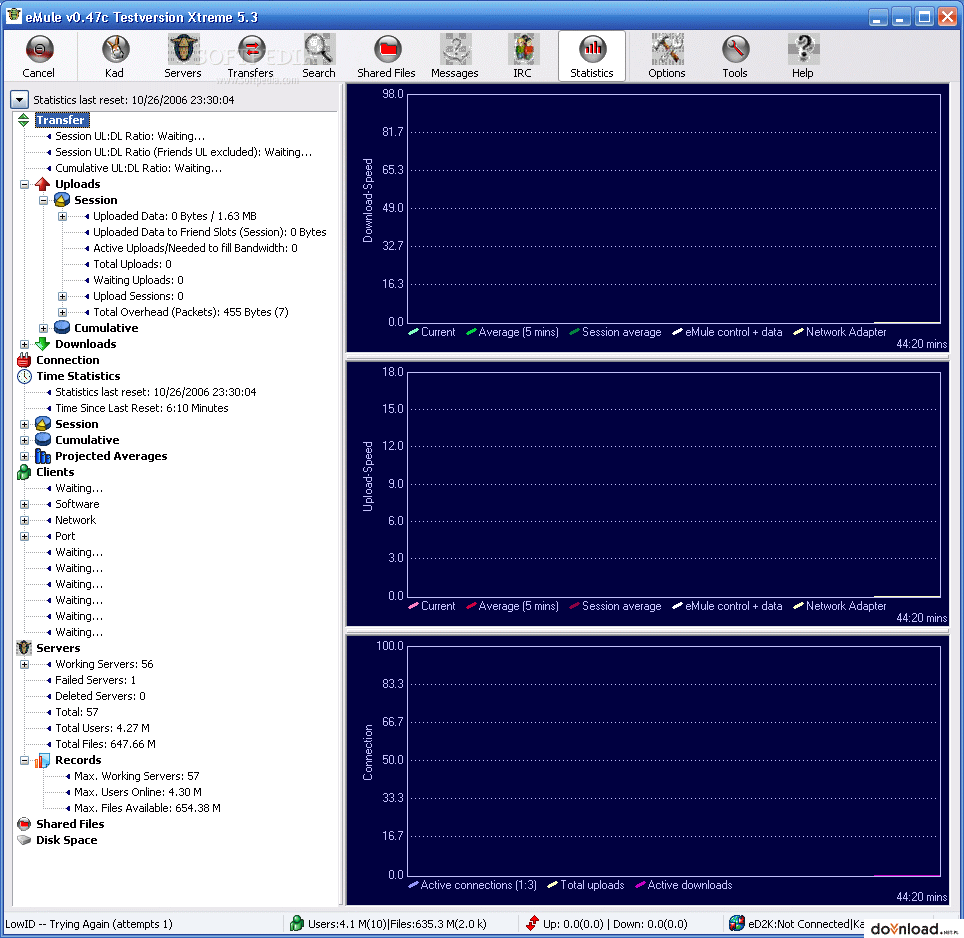Click the eD2K connection status icon
This screenshot has width=964, height=938.
pyautogui.click(x=736, y=923)
